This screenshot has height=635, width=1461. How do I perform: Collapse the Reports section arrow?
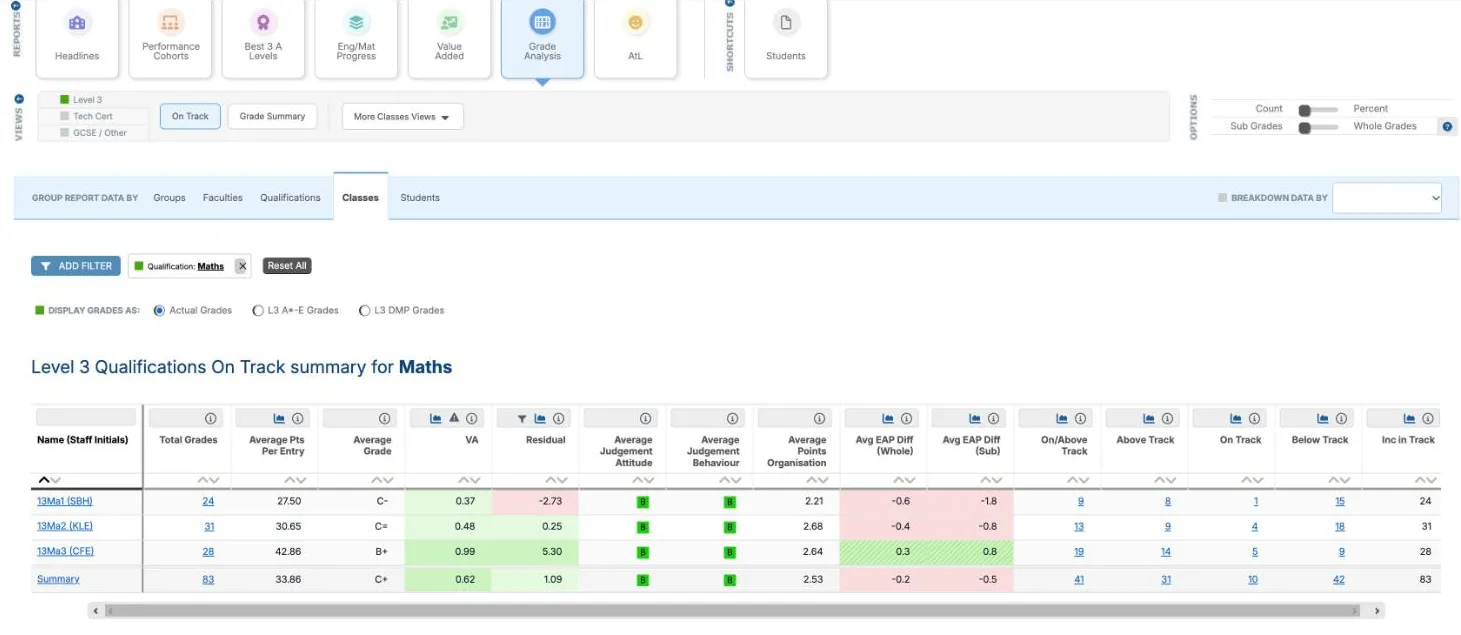click(16, 5)
